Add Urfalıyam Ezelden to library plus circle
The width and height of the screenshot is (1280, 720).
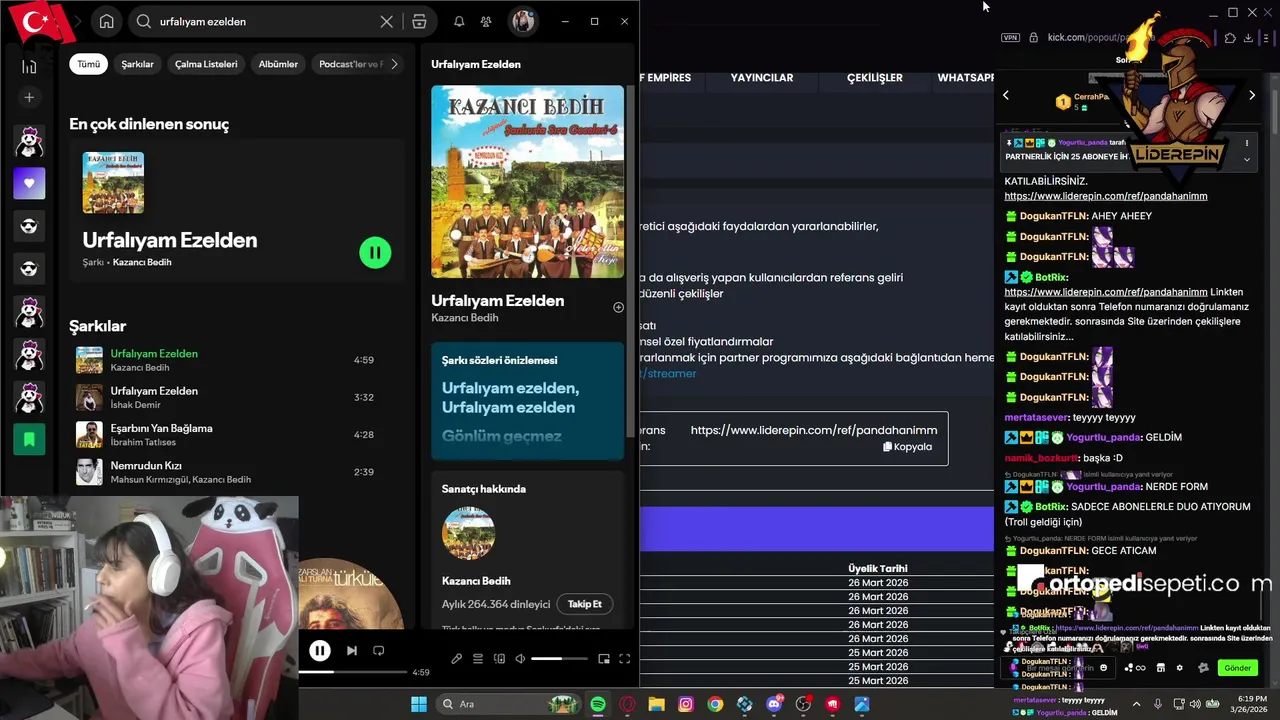coord(618,307)
